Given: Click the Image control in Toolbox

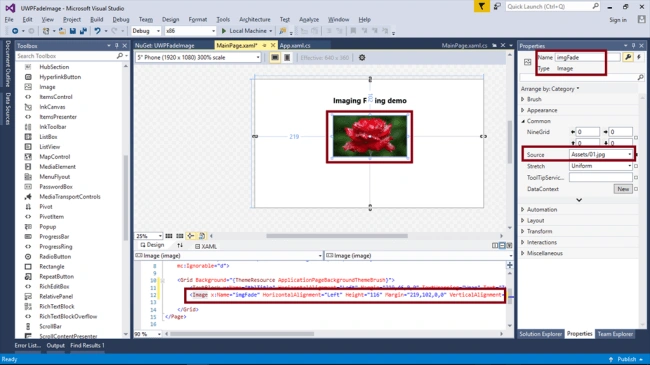Looking at the screenshot, I should tap(47, 87).
